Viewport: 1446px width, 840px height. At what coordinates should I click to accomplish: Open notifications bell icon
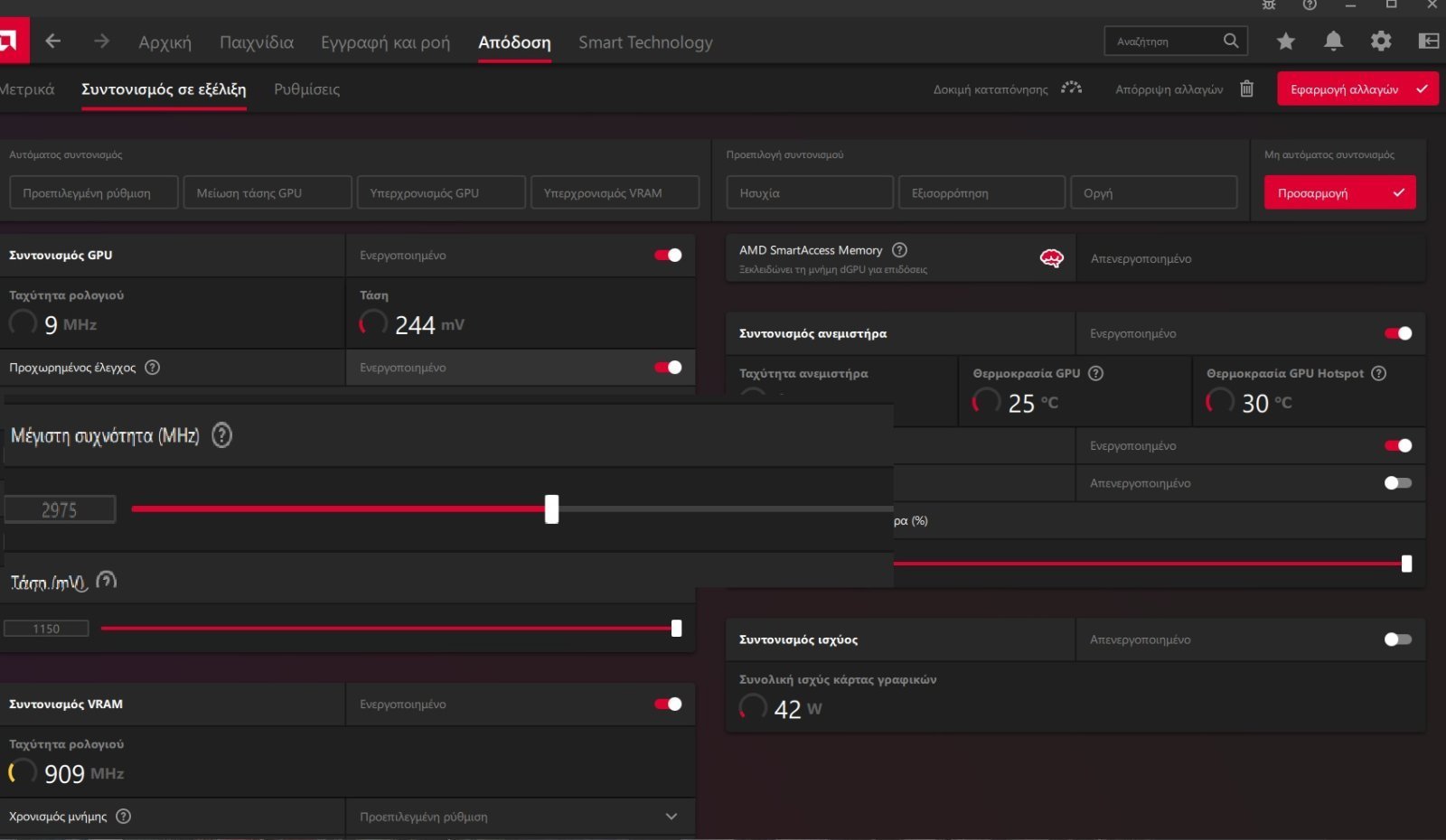[x=1333, y=41]
